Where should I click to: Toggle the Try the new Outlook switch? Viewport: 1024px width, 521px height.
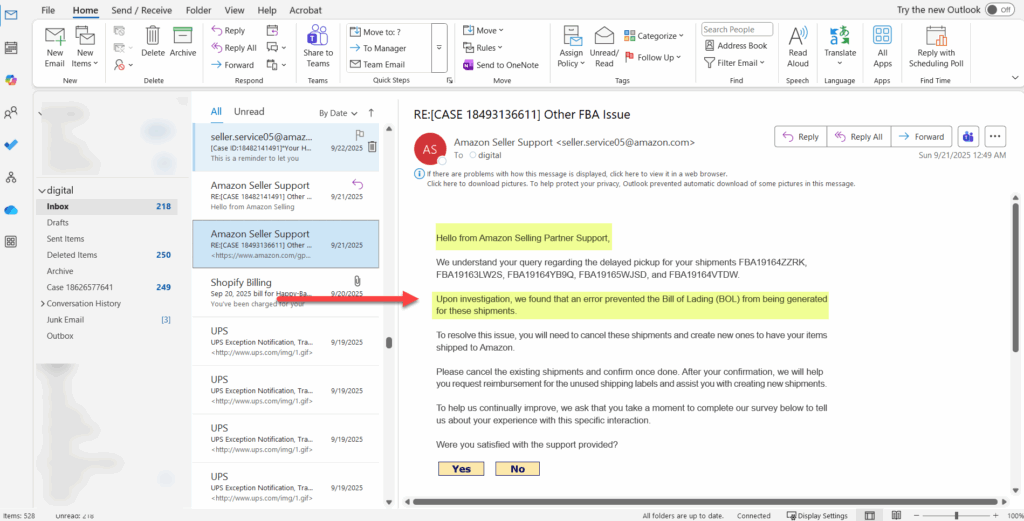[999, 9]
